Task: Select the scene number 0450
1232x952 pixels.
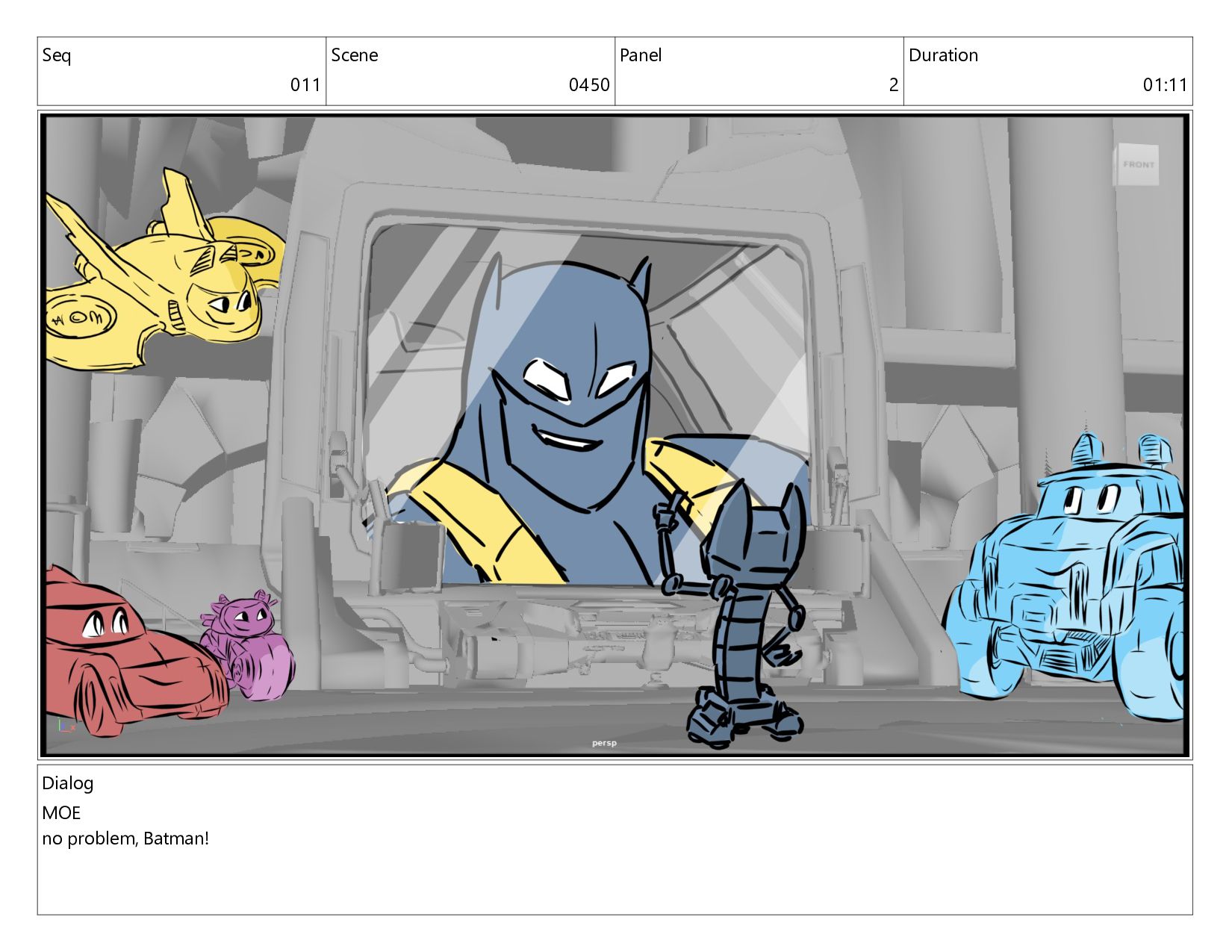Action: 589,85
